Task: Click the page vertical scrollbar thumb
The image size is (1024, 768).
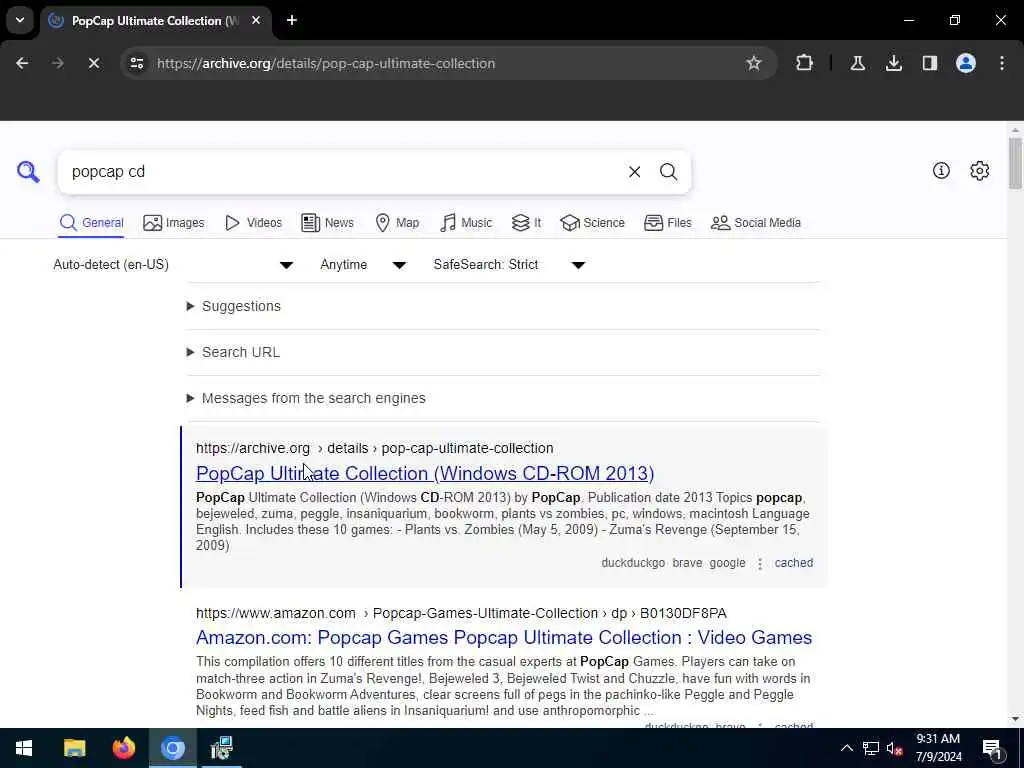Action: pos(1015,163)
